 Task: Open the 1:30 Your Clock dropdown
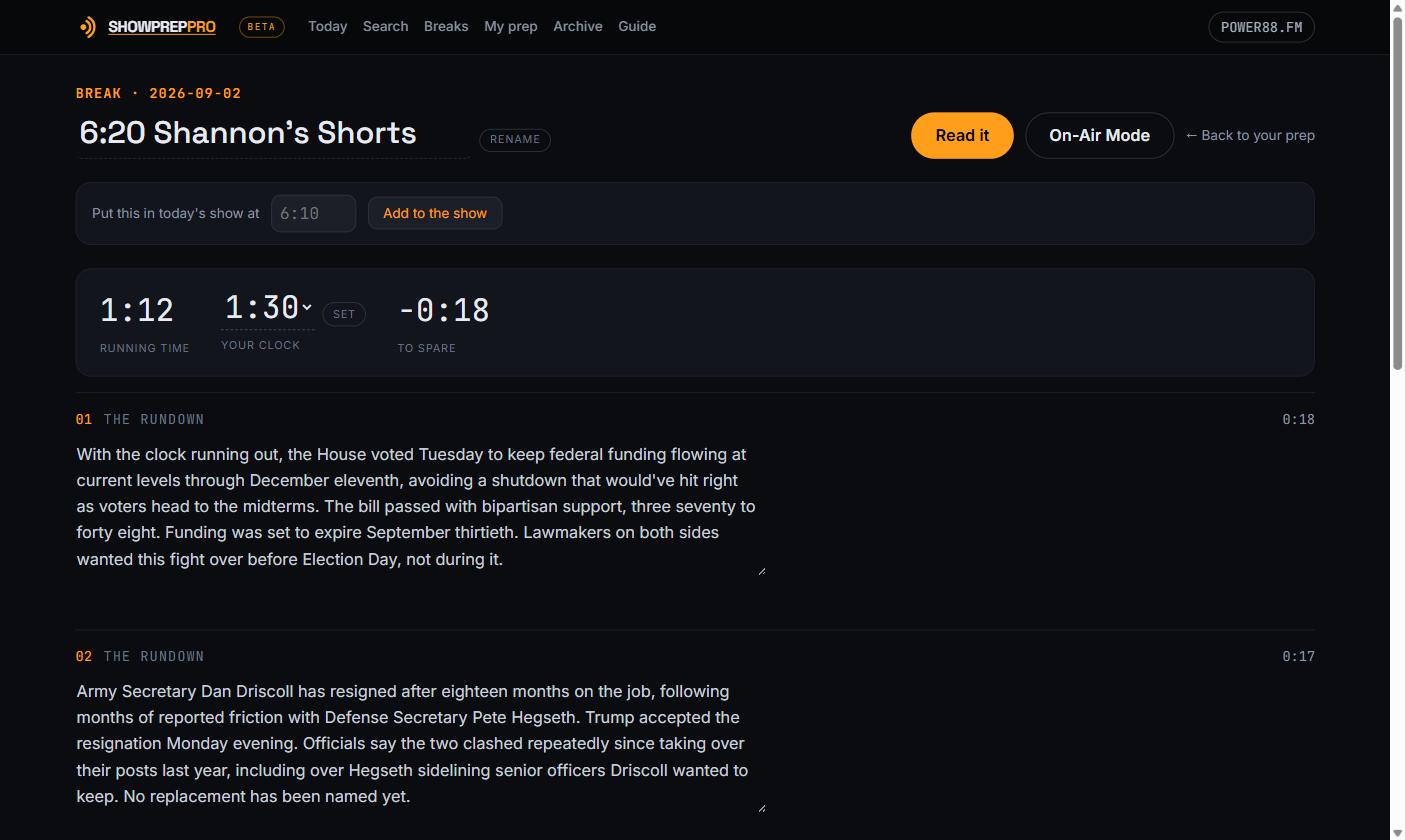(x=268, y=308)
